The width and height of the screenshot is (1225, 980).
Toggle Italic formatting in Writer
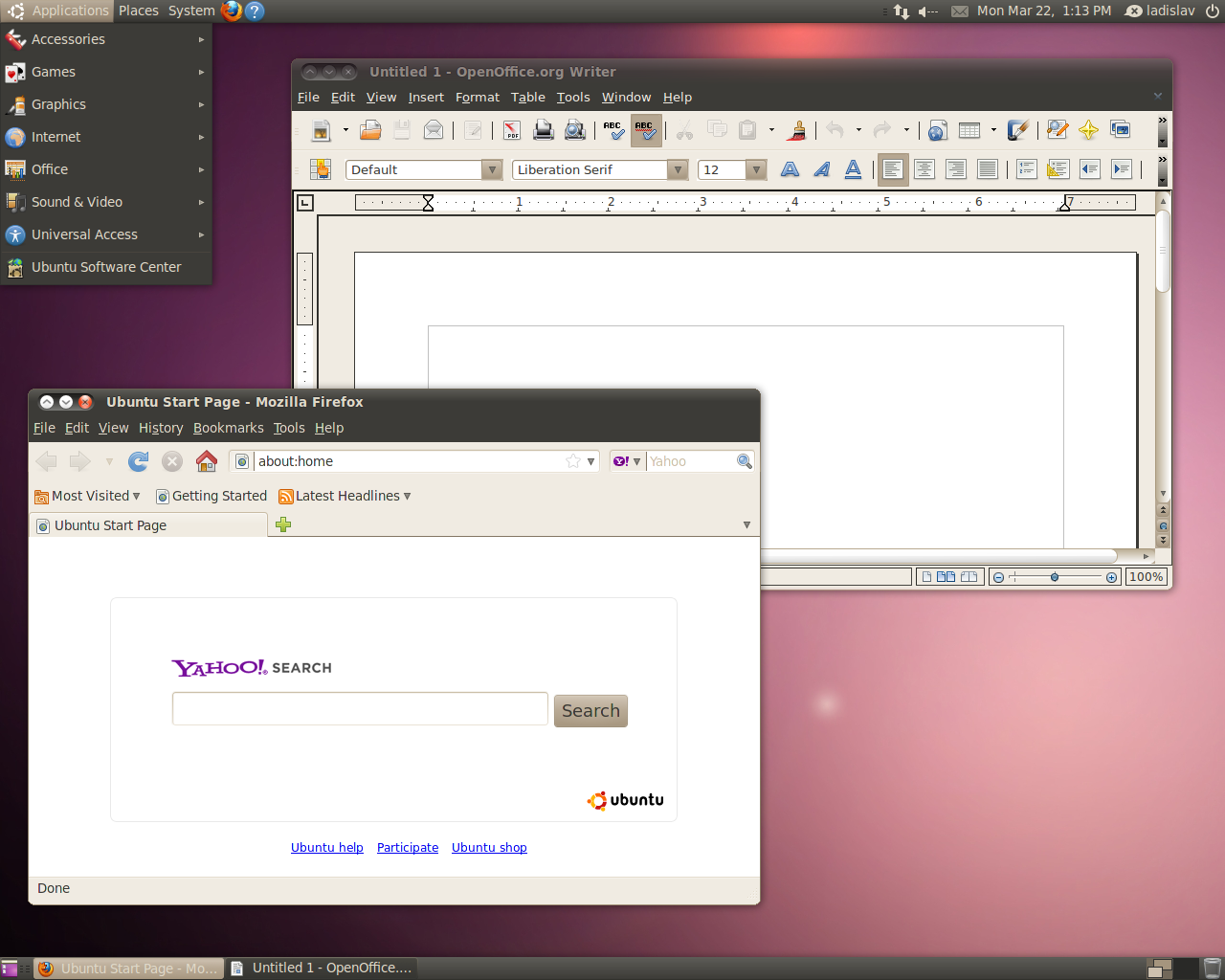(822, 169)
